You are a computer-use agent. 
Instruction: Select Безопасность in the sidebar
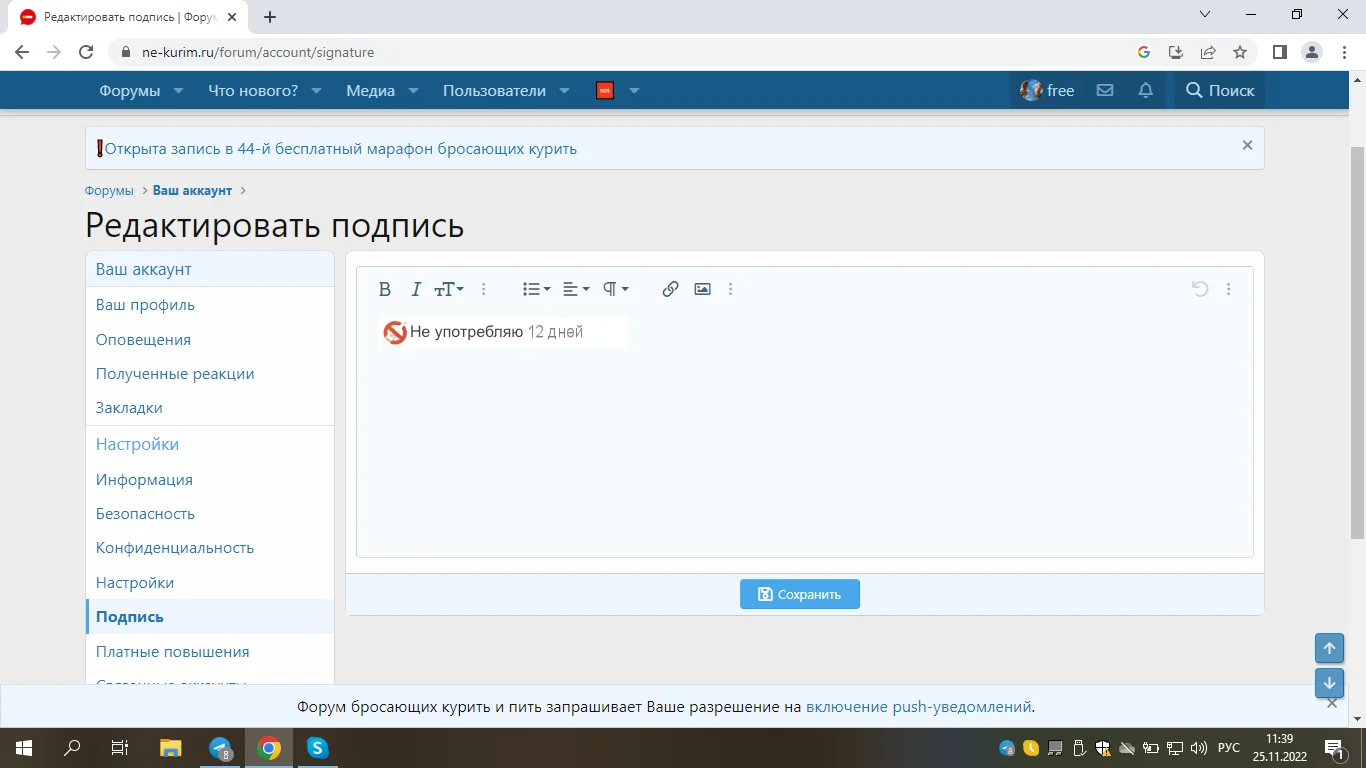point(145,513)
